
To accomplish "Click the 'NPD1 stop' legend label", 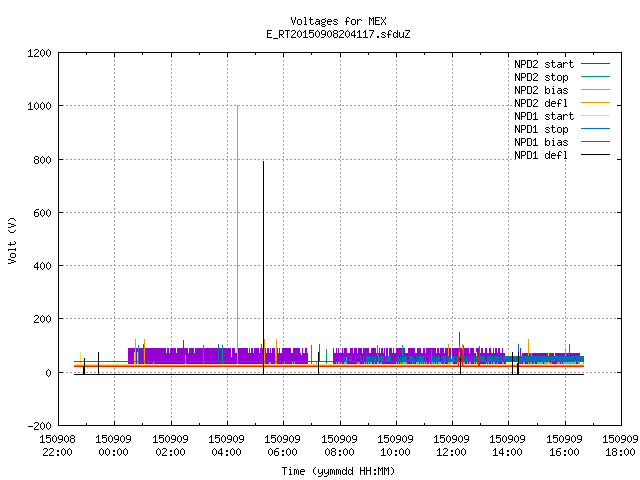I will pyautogui.click(x=541, y=129).
